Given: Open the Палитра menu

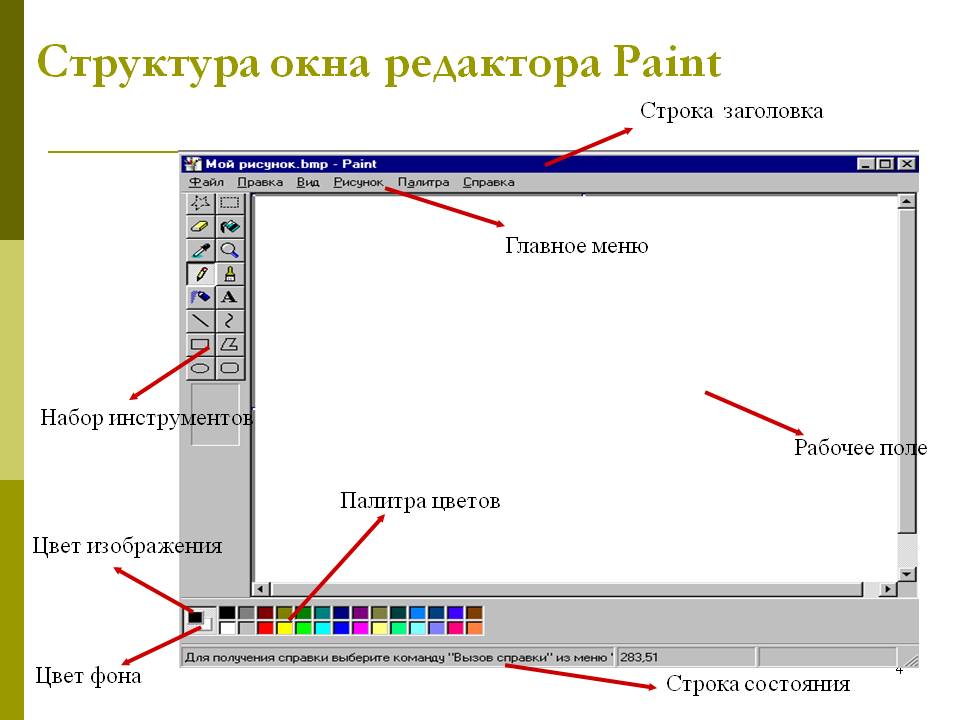Looking at the screenshot, I should (424, 182).
